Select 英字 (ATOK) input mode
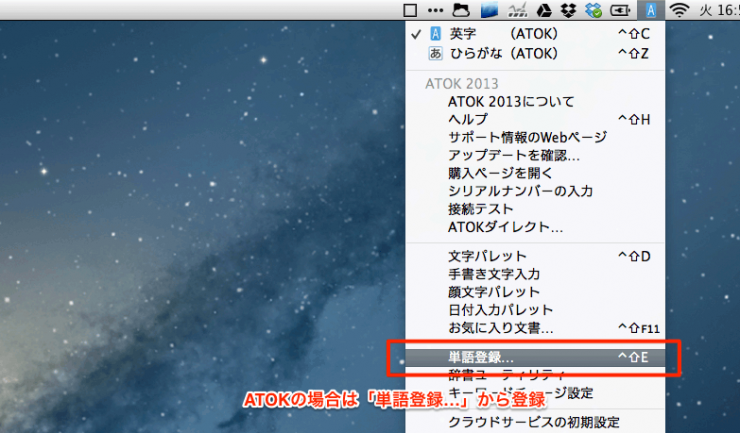Screen dimensions: 740x433 tap(535, 34)
